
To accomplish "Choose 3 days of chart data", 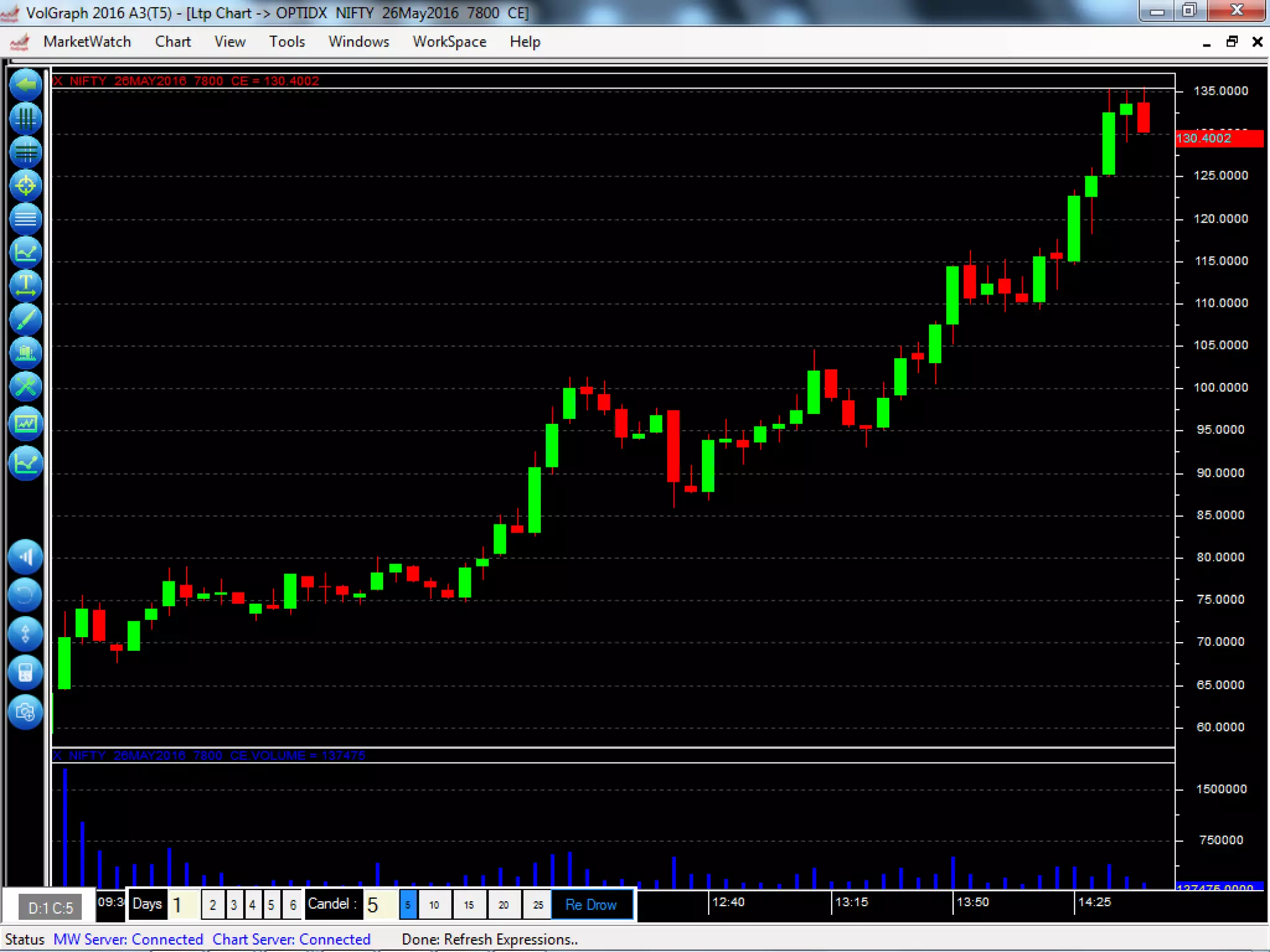I will pyautogui.click(x=234, y=905).
